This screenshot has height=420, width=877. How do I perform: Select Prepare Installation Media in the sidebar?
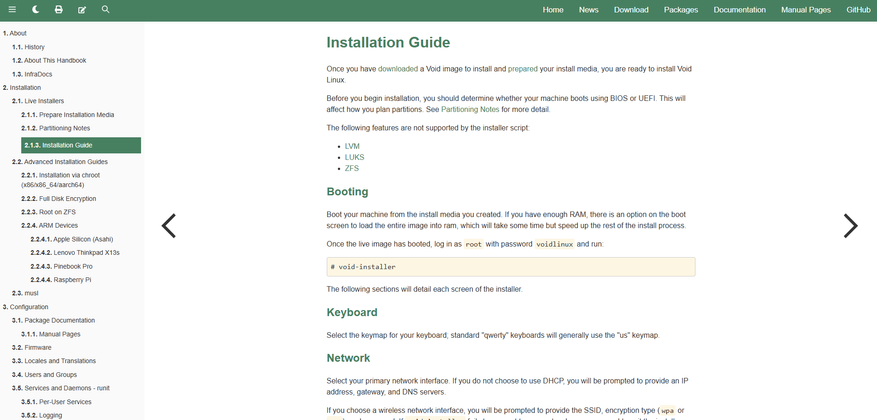pyautogui.click(x=76, y=115)
